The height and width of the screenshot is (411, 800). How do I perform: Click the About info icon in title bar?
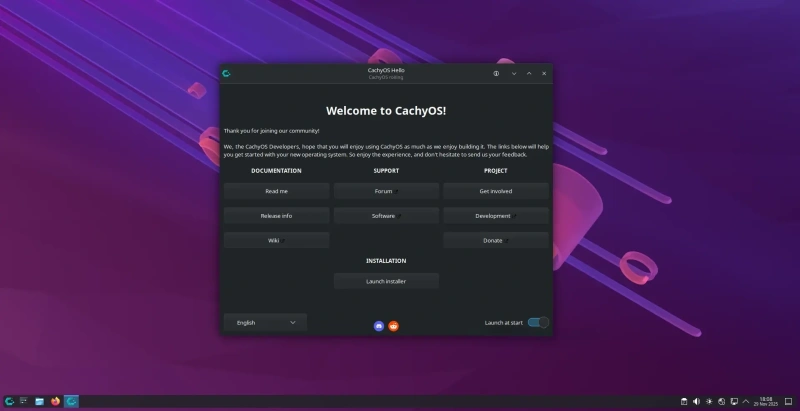pos(496,73)
